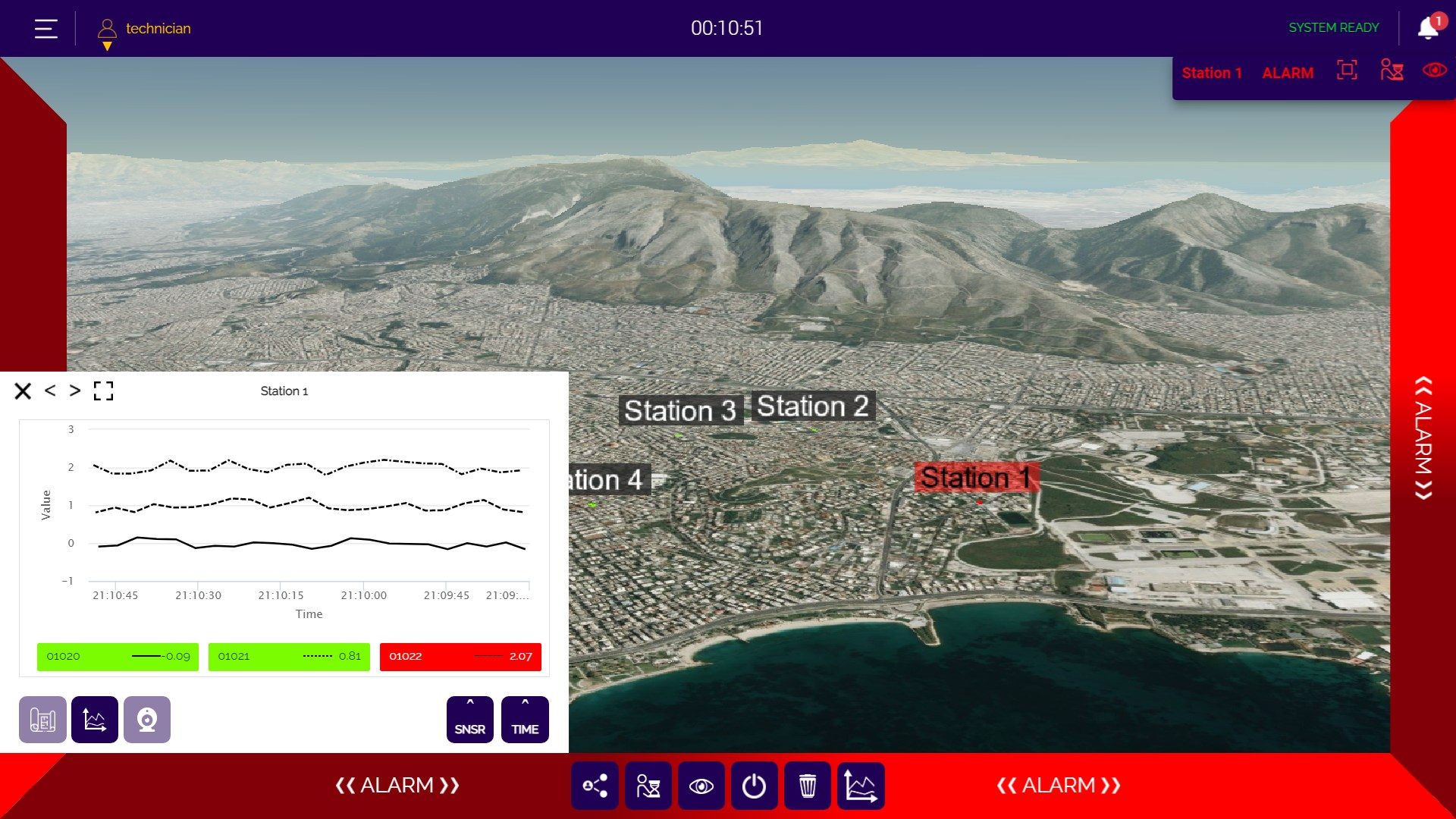1456x819 pixels.
Task: Toggle sensor 01021 legend entry
Action: tap(289, 657)
